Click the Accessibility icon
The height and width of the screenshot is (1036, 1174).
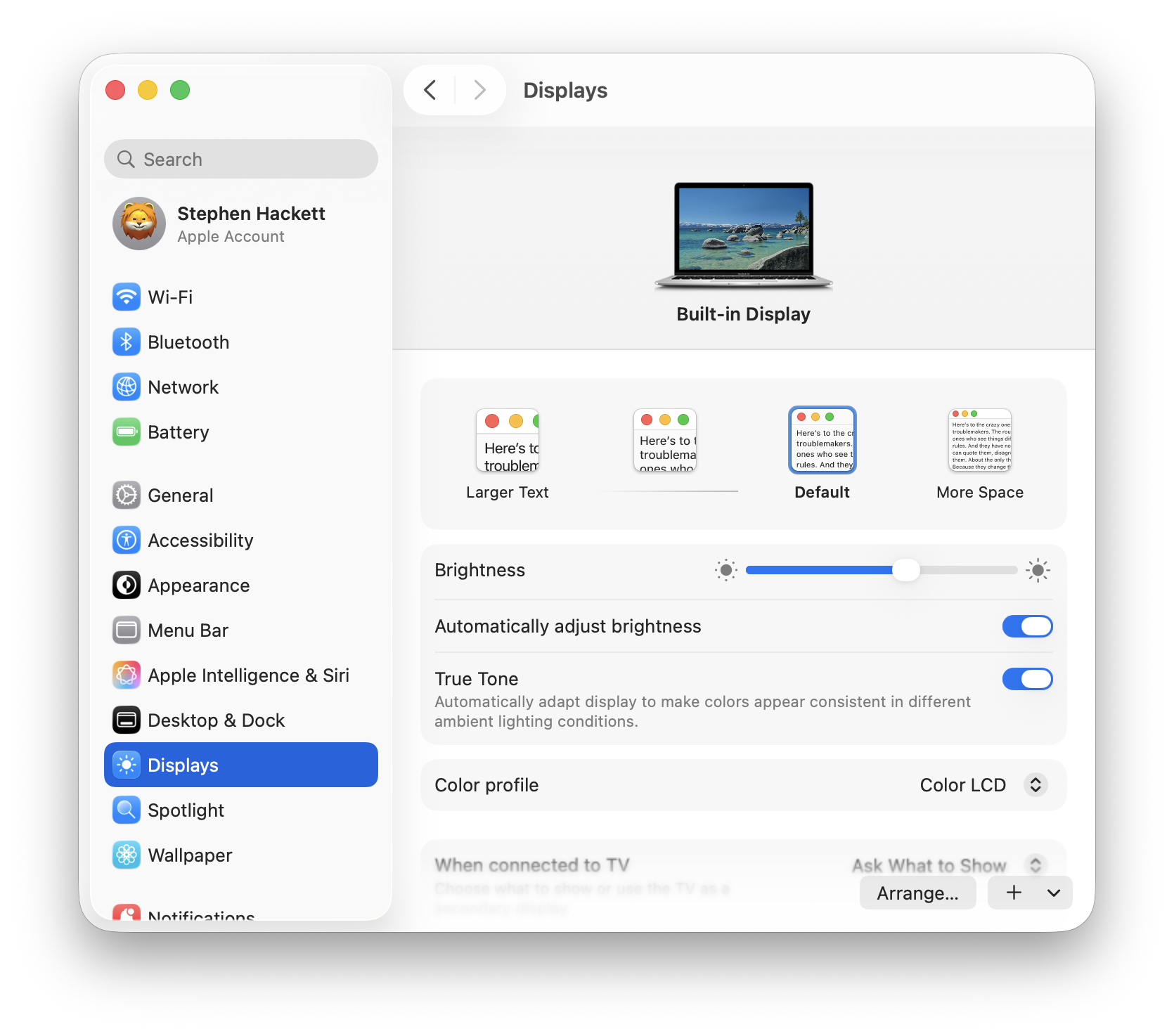click(x=127, y=540)
